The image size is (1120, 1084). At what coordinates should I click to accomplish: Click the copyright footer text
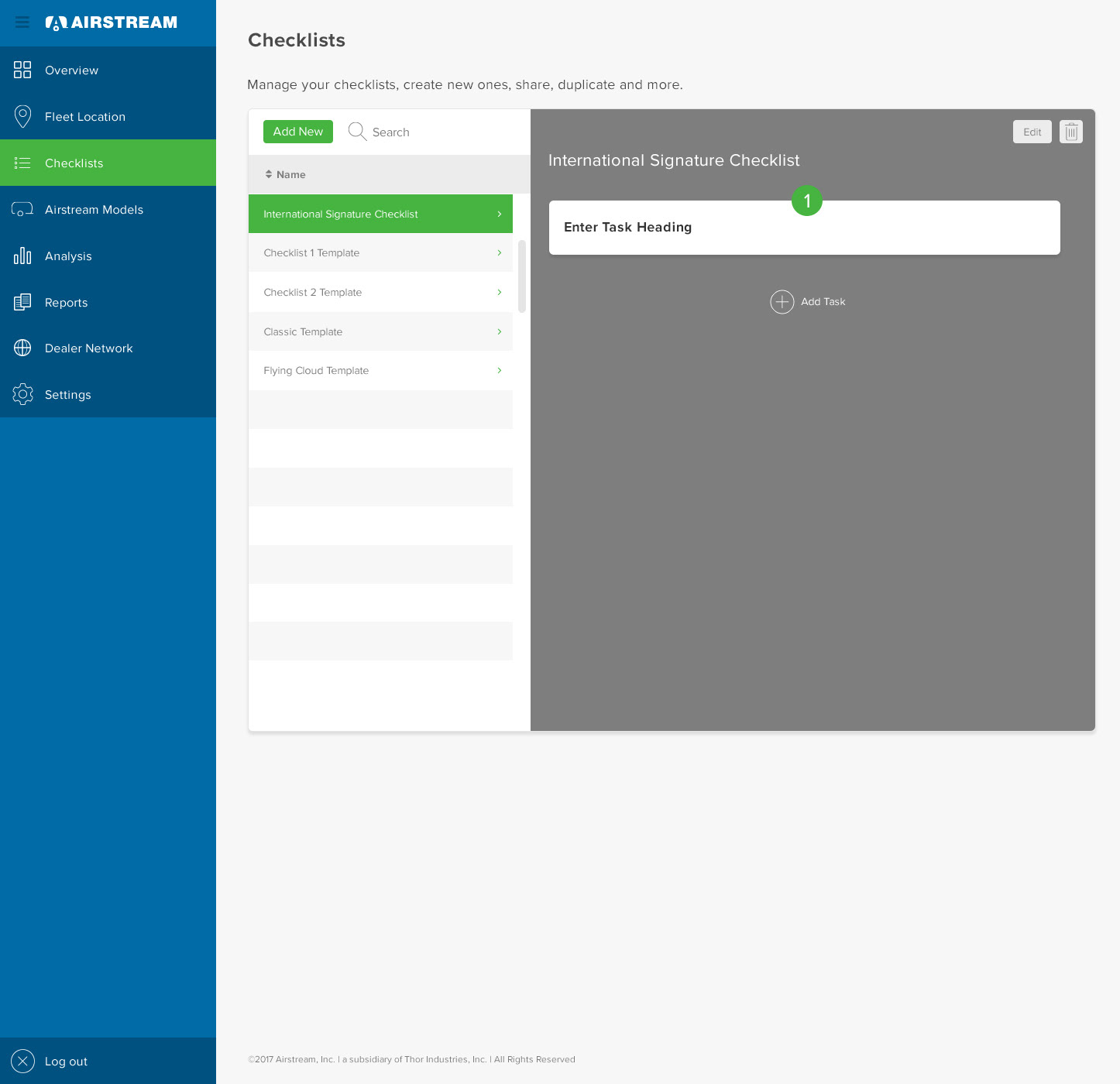tap(411, 1059)
